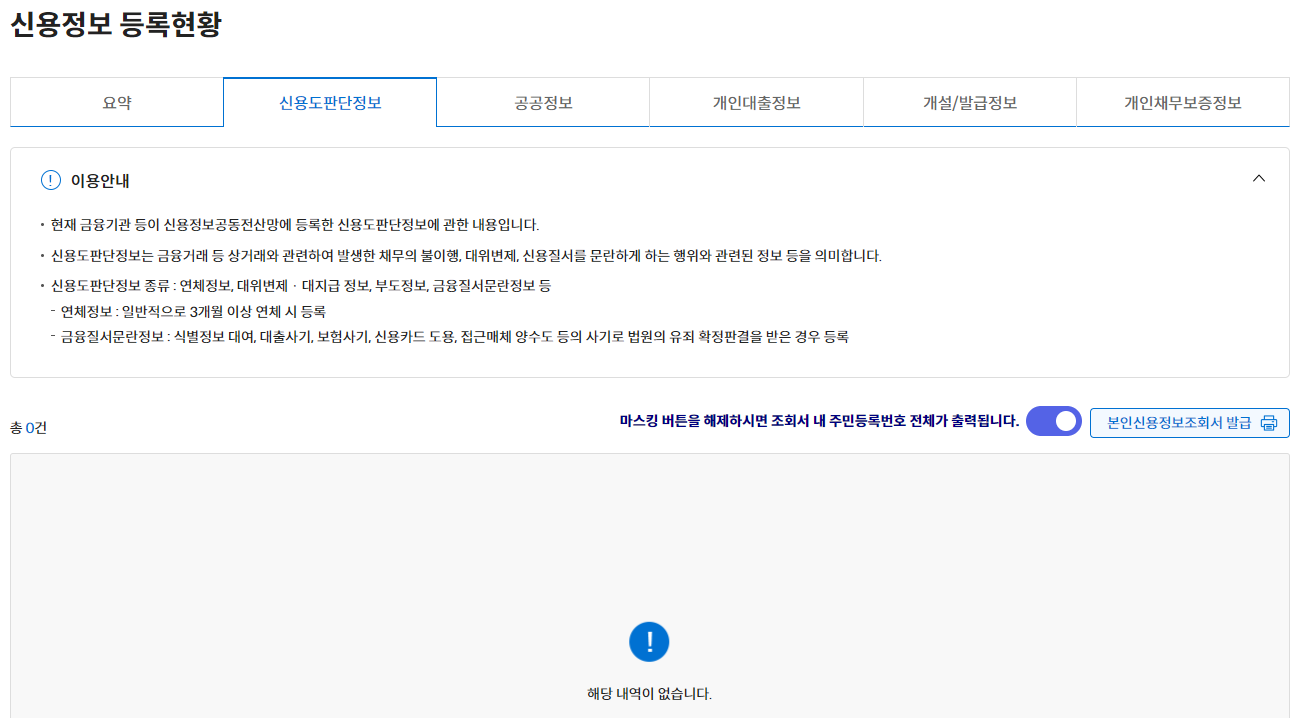Click the 해당 내역이 없습니다. message

(649, 694)
